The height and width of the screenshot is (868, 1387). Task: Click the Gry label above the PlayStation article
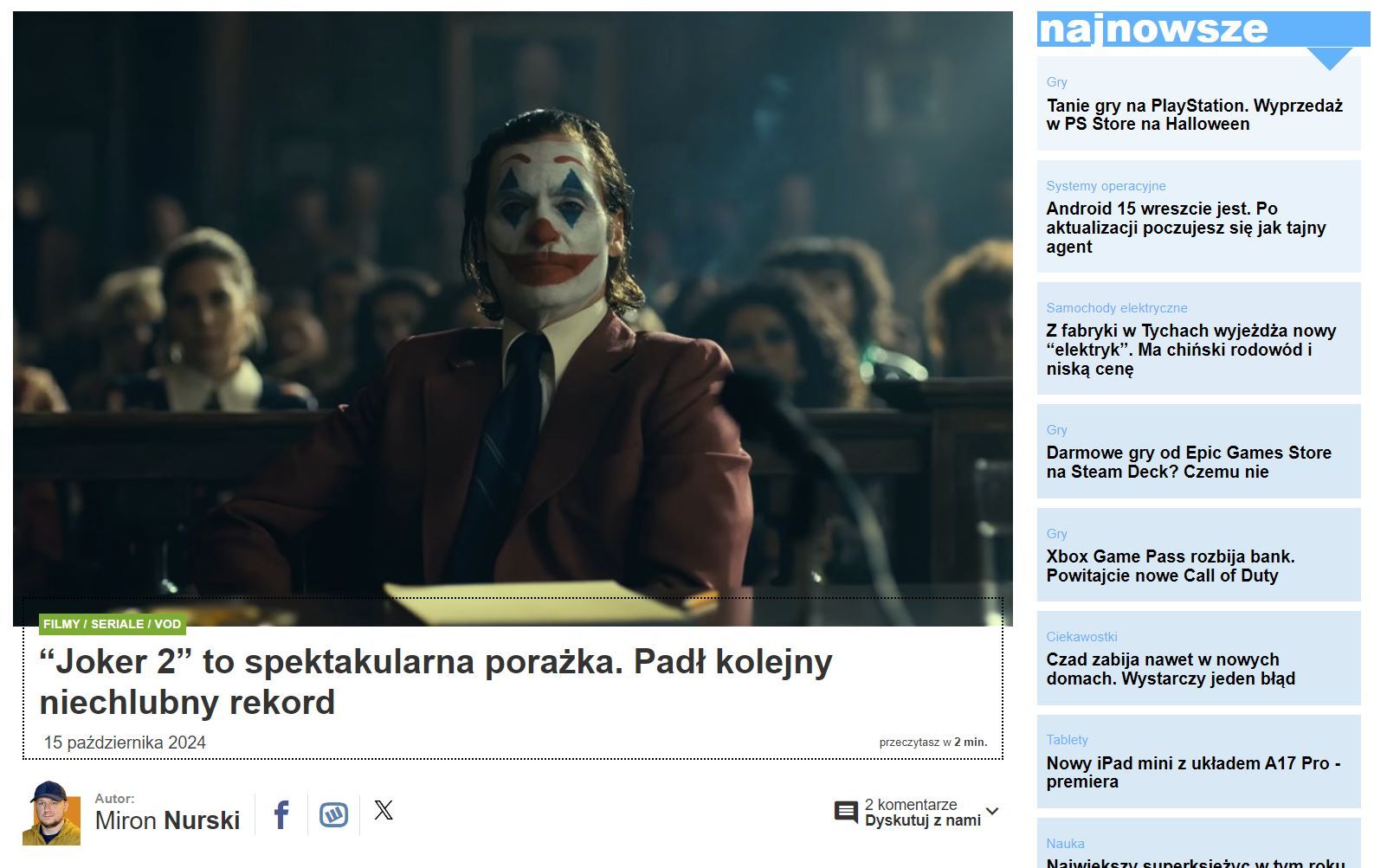[1056, 82]
